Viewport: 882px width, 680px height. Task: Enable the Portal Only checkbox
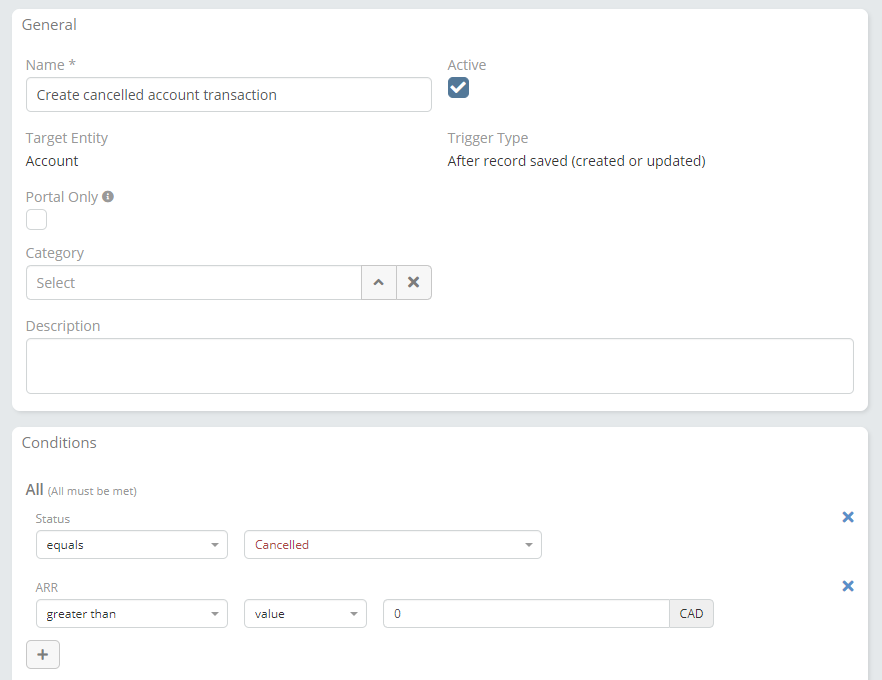point(36,219)
